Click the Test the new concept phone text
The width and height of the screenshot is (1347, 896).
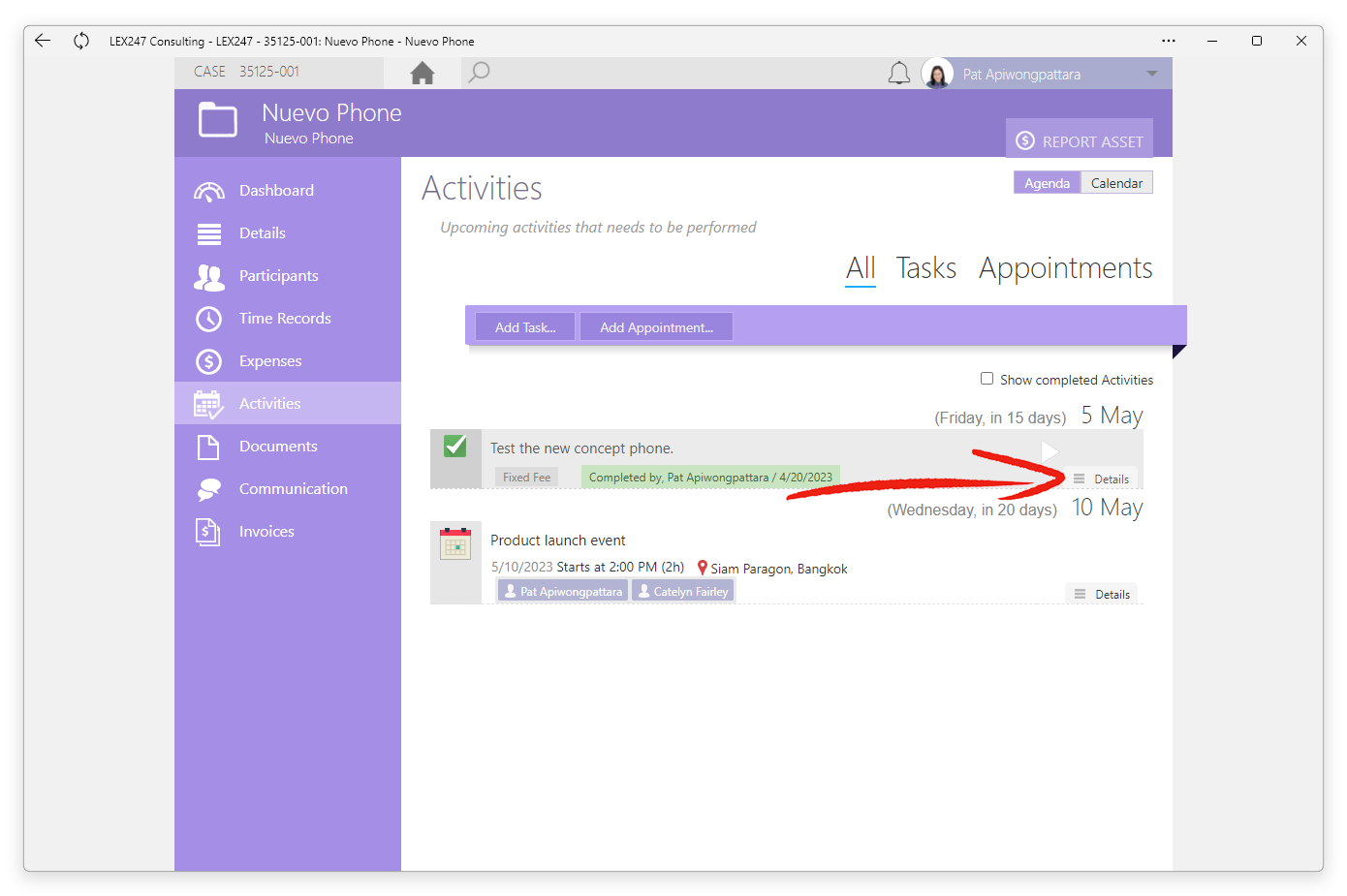(581, 448)
